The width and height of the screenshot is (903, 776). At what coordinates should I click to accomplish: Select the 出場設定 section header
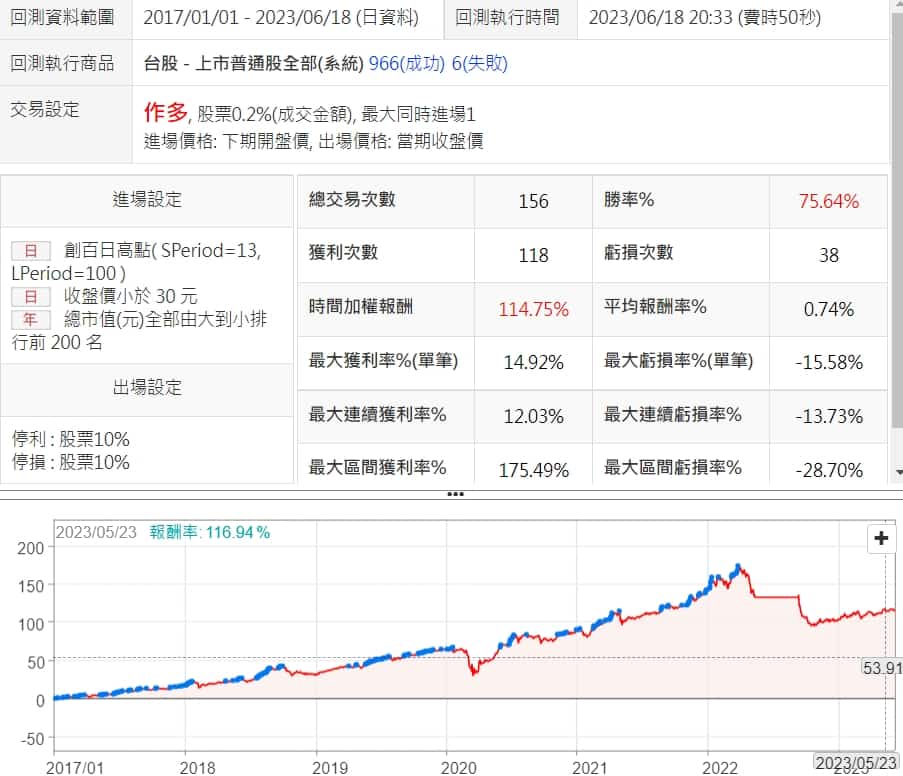[x=147, y=388]
